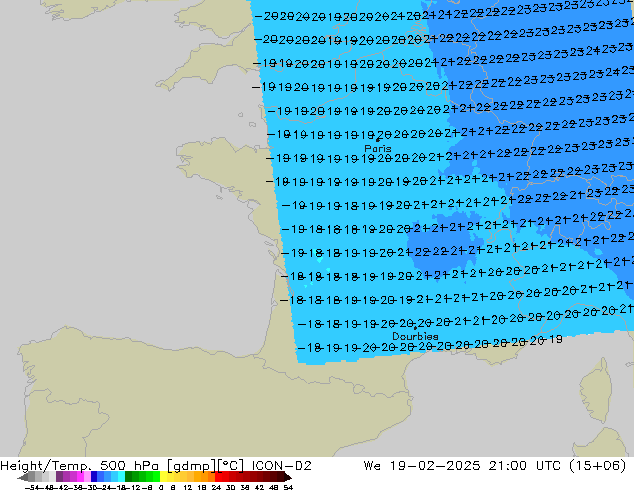This screenshot has height=490, width=634.
Task: Select the Dourbies marker dot on map
Action: (415, 328)
